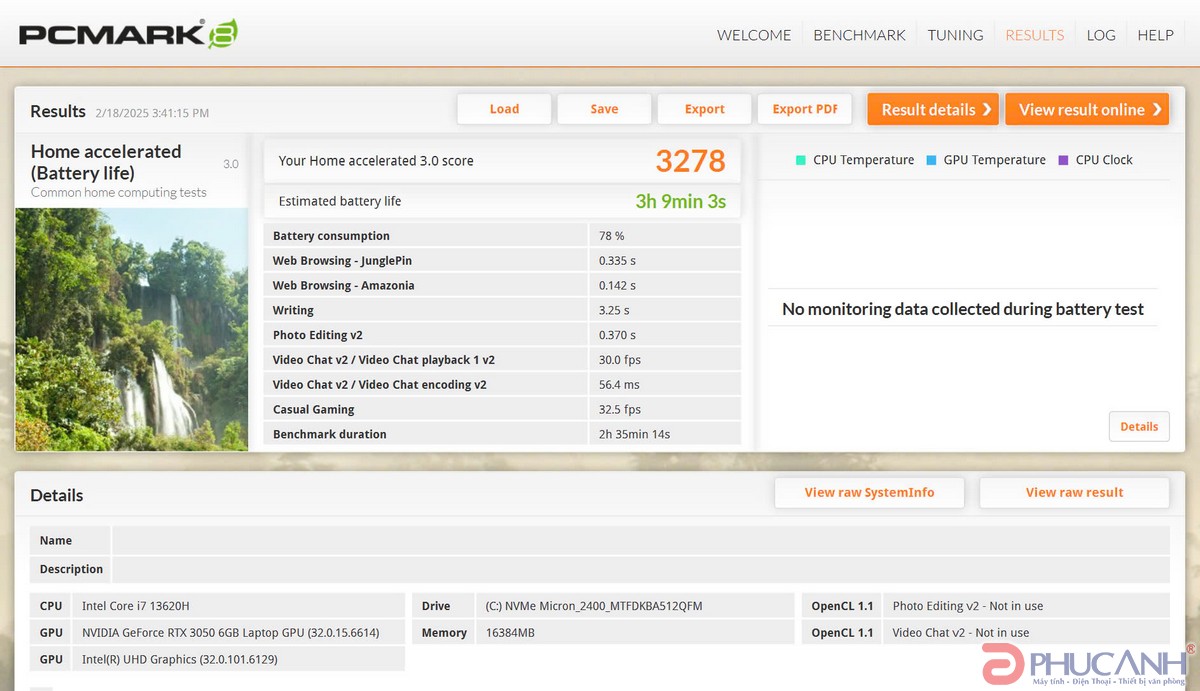Click into the Name field
Viewport: 1200px width, 691px height.
640,540
